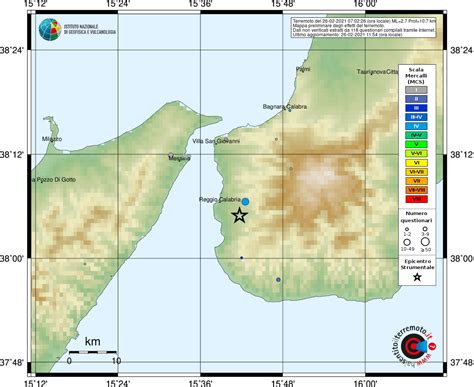This screenshot has height=387, width=474.
Task: Click the 10-49 questionnaires circle in legend
Action: [x=407, y=242]
